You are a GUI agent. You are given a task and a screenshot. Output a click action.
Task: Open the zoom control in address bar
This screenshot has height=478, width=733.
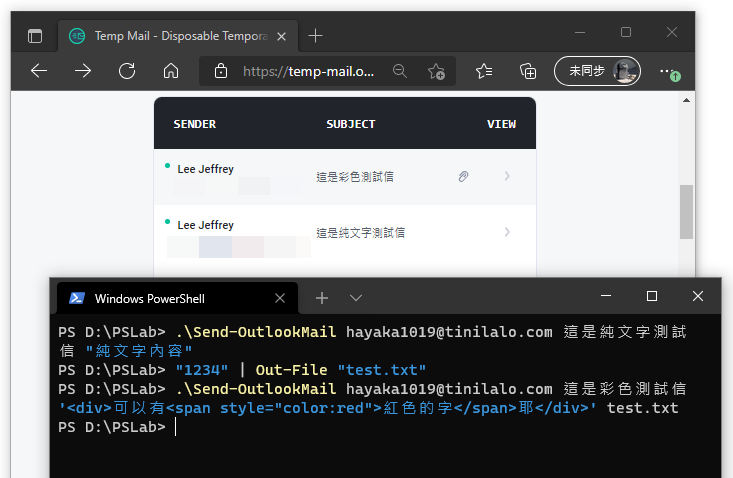click(400, 71)
